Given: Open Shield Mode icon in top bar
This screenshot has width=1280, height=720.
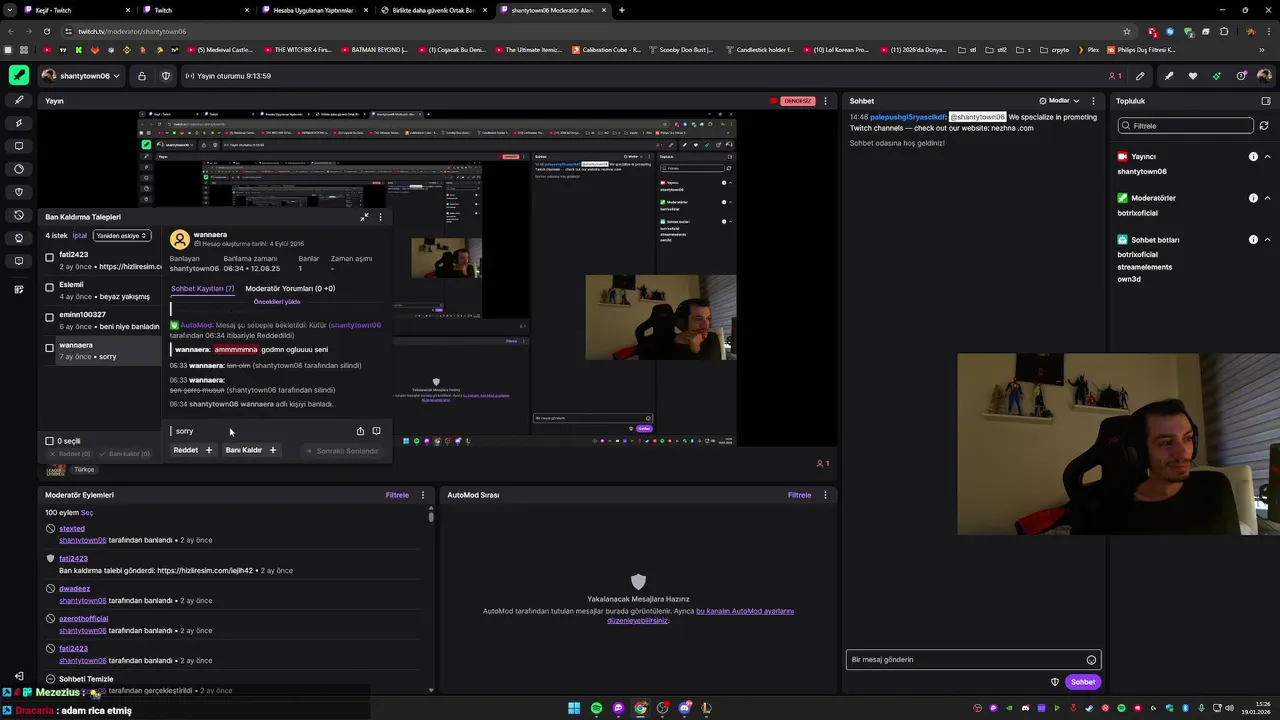Looking at the screenshot, I should (x=166, y=76).
